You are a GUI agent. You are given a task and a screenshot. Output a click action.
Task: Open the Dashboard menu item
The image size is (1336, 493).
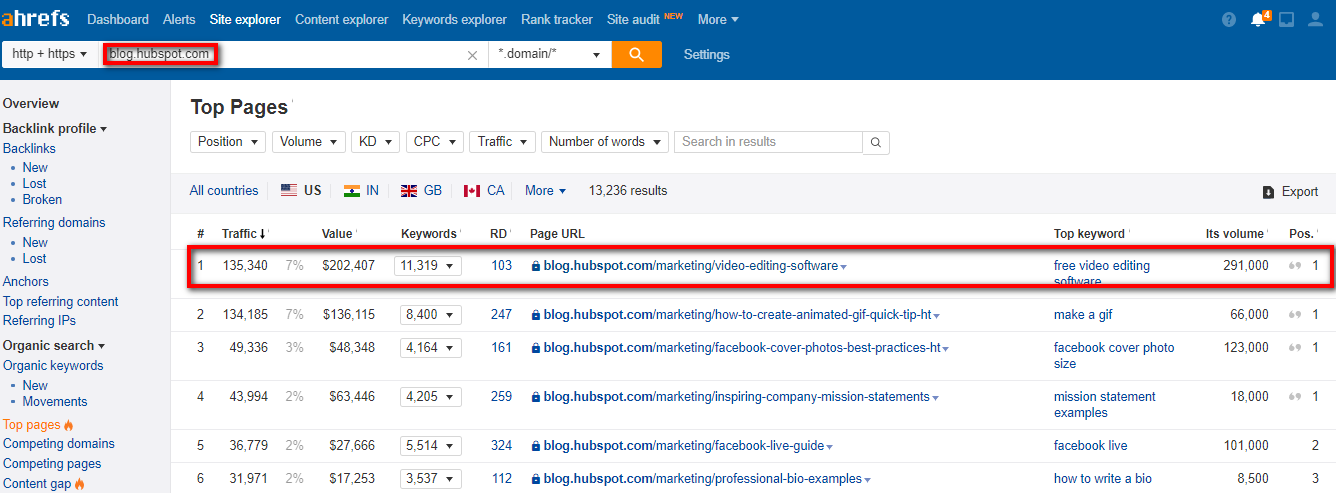coord(118,19)
